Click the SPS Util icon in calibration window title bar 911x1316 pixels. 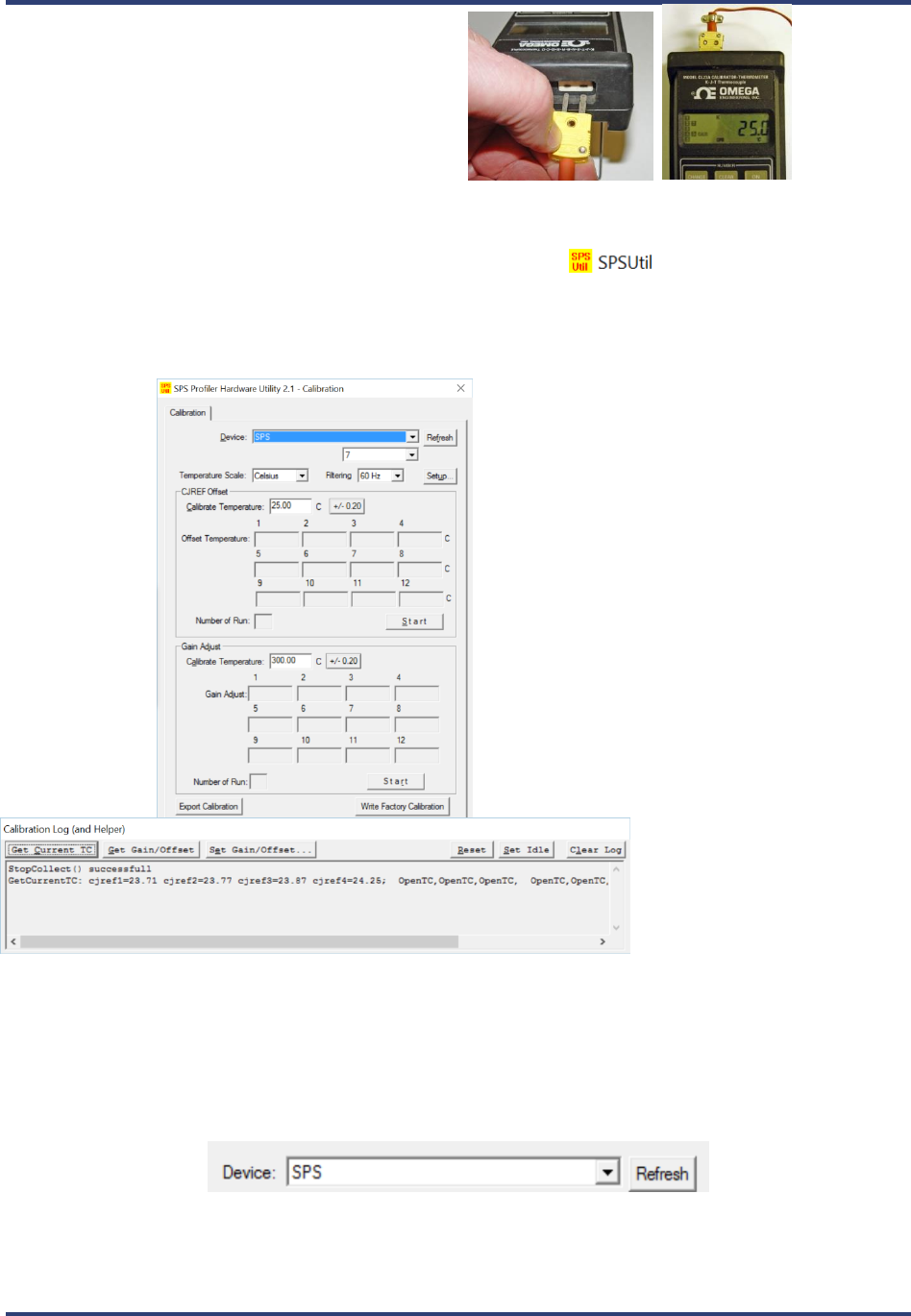(165, 388)
